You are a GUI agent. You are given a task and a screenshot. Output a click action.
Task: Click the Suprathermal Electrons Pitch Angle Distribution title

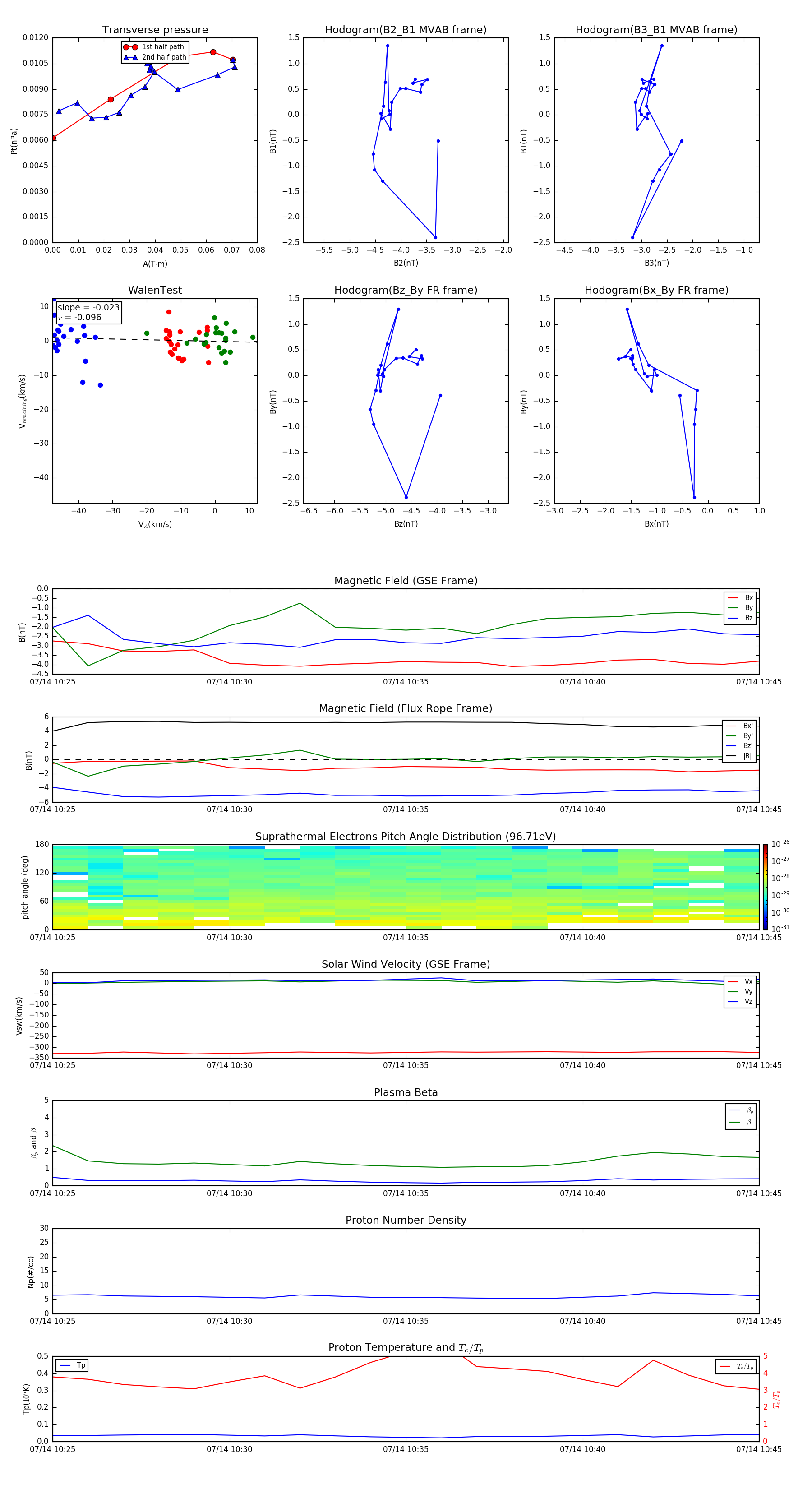pos(406,837)
